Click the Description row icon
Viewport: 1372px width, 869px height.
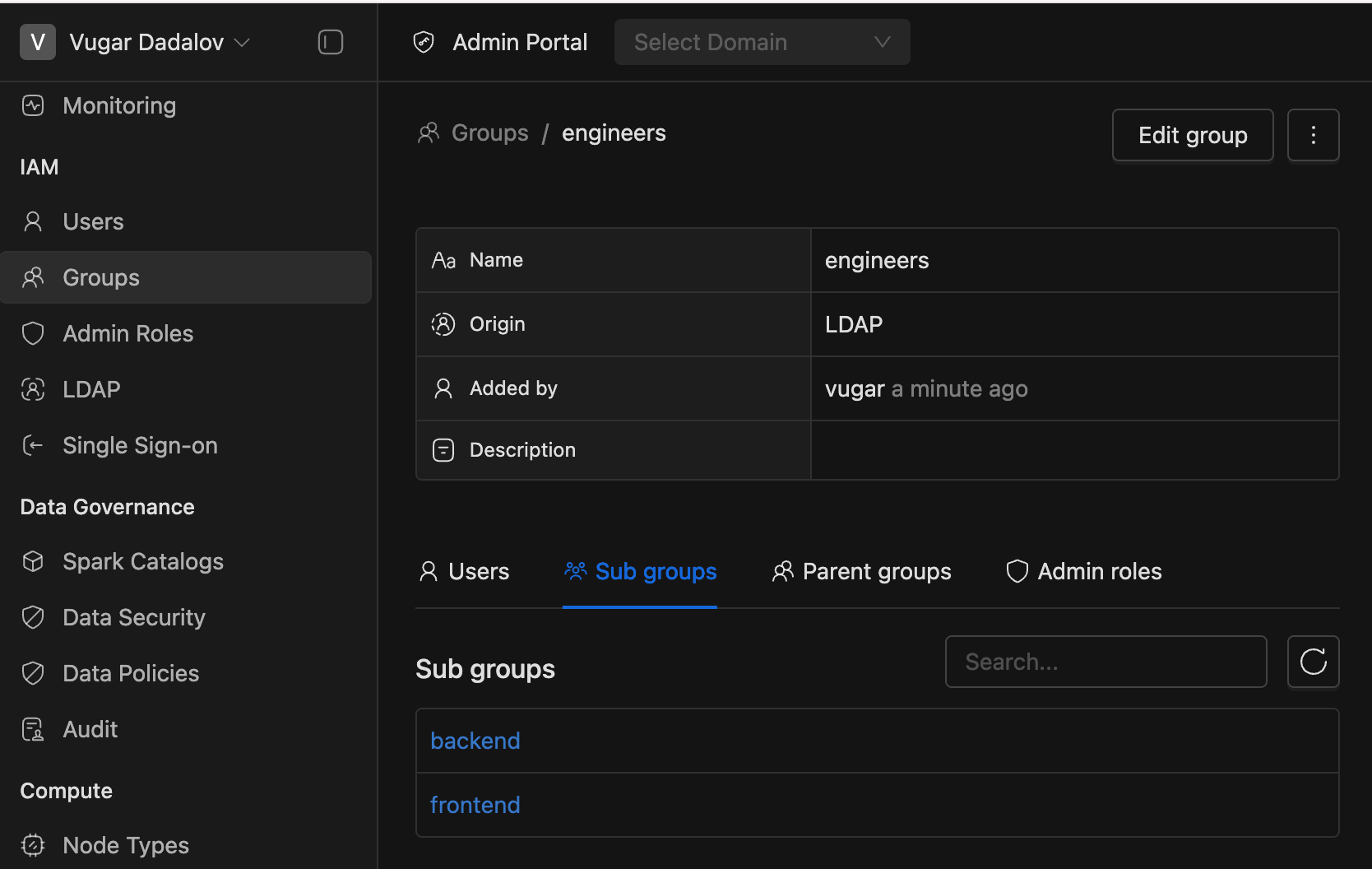pyautogui.click(x=443, y=450)
